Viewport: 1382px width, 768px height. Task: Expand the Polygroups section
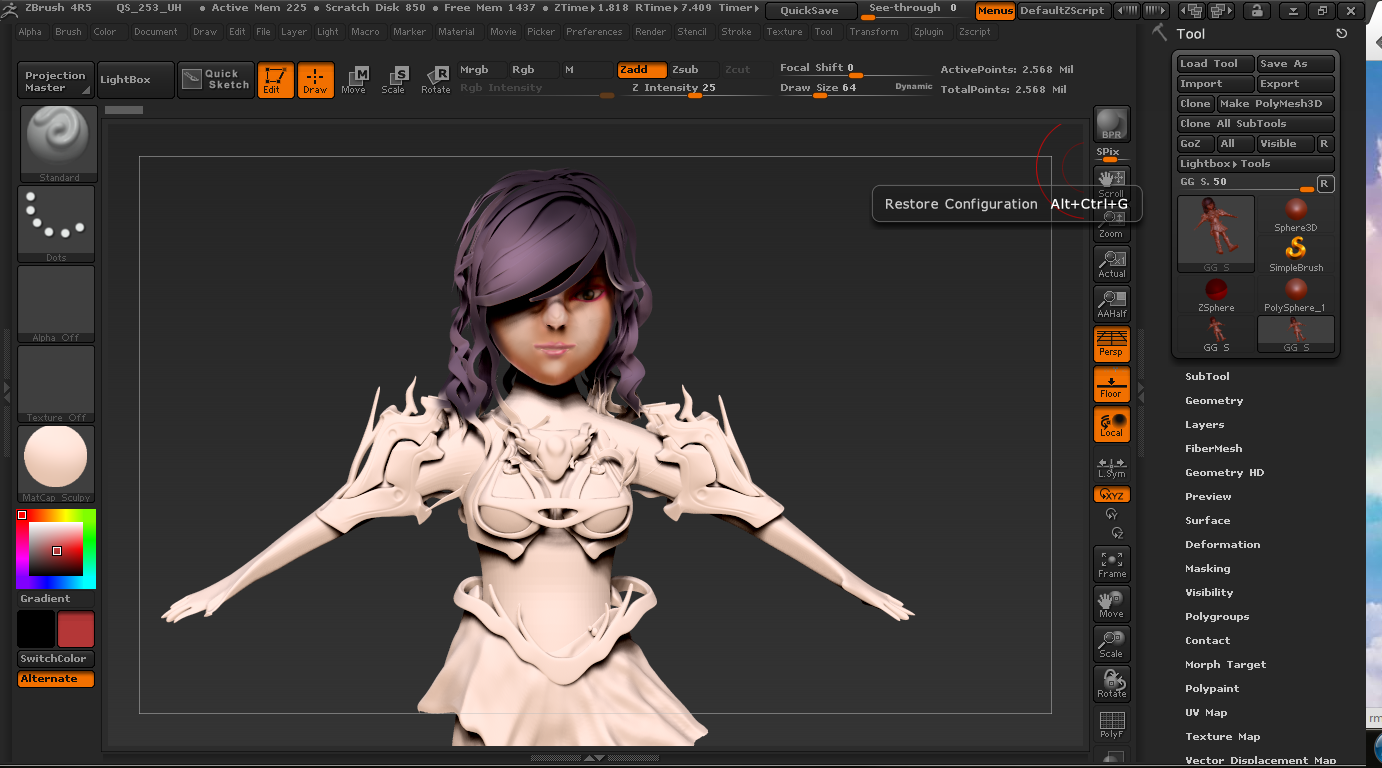click(x=1217, y=617)
